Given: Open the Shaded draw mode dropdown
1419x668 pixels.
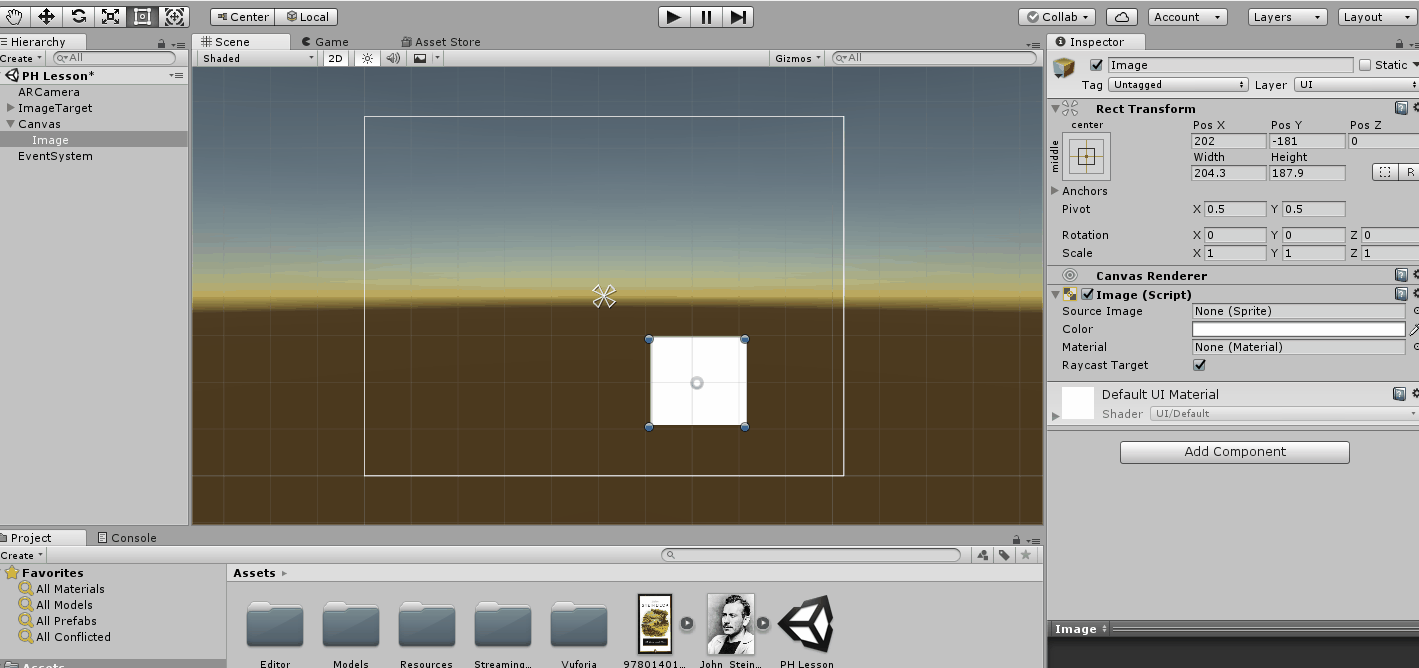Looking at the screenshot, I should click(255, 57).
